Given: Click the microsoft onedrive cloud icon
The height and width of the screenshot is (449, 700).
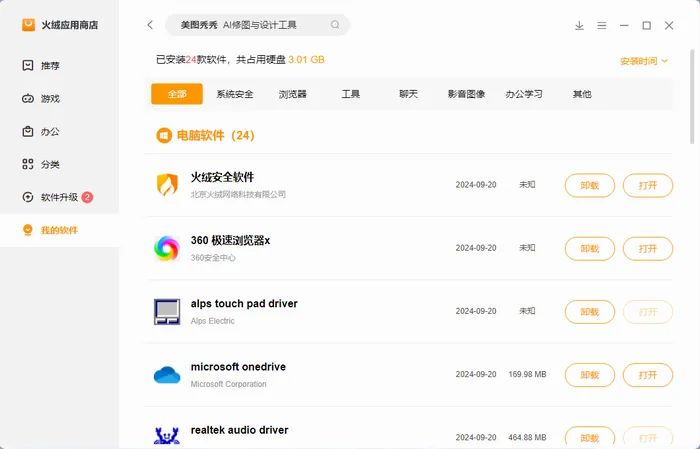Looking at the screenshot, I should 167,375.
